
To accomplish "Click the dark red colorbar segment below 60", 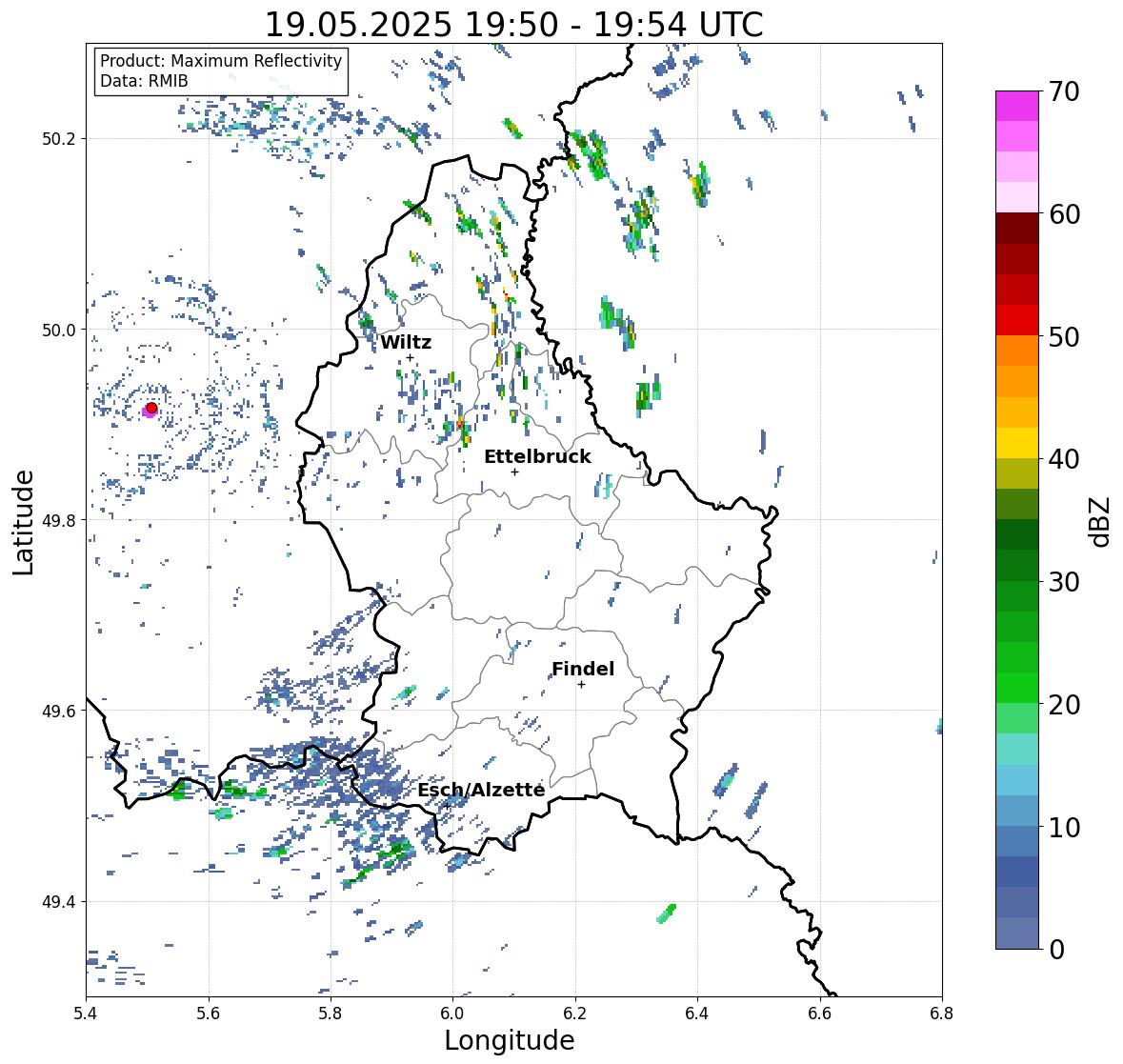I will [1017, 229].
